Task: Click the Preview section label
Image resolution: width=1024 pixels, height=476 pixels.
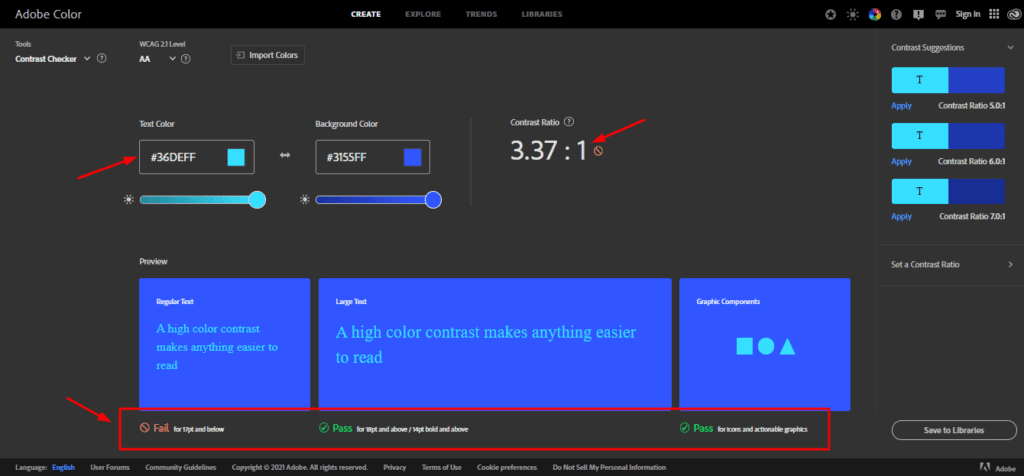Action: pos(153,261)
